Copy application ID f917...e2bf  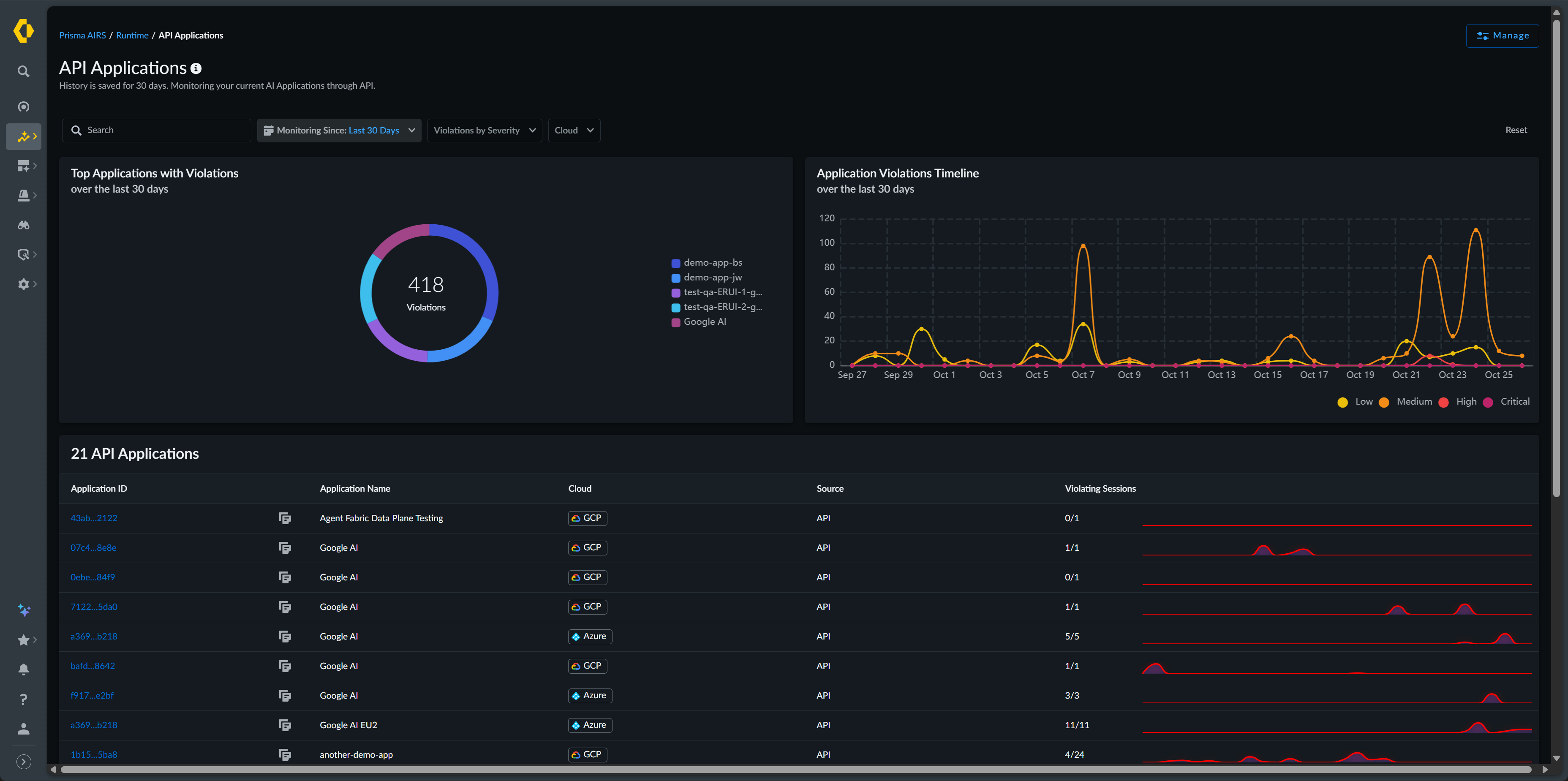pos(284,695)
